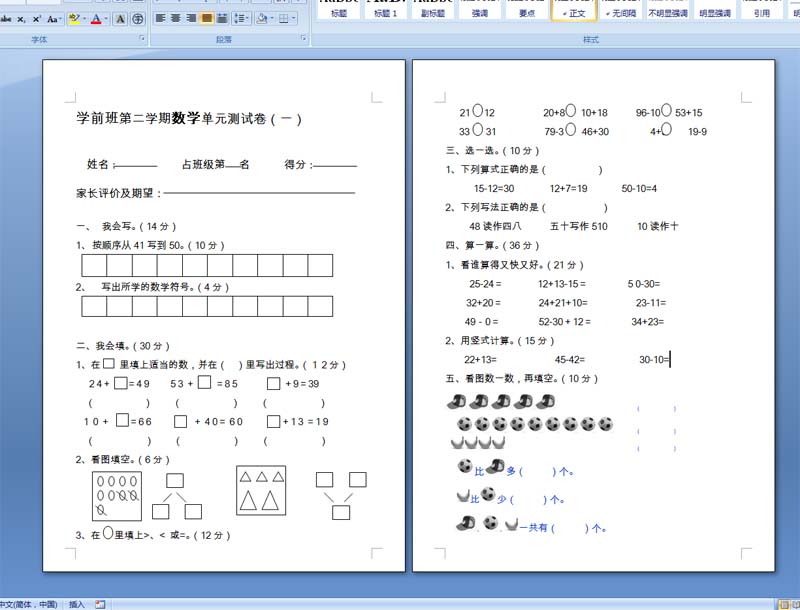The width and height of the screenshot is (800, 610).
Task: Apply the 副标题 style
Action: (433, 10)
